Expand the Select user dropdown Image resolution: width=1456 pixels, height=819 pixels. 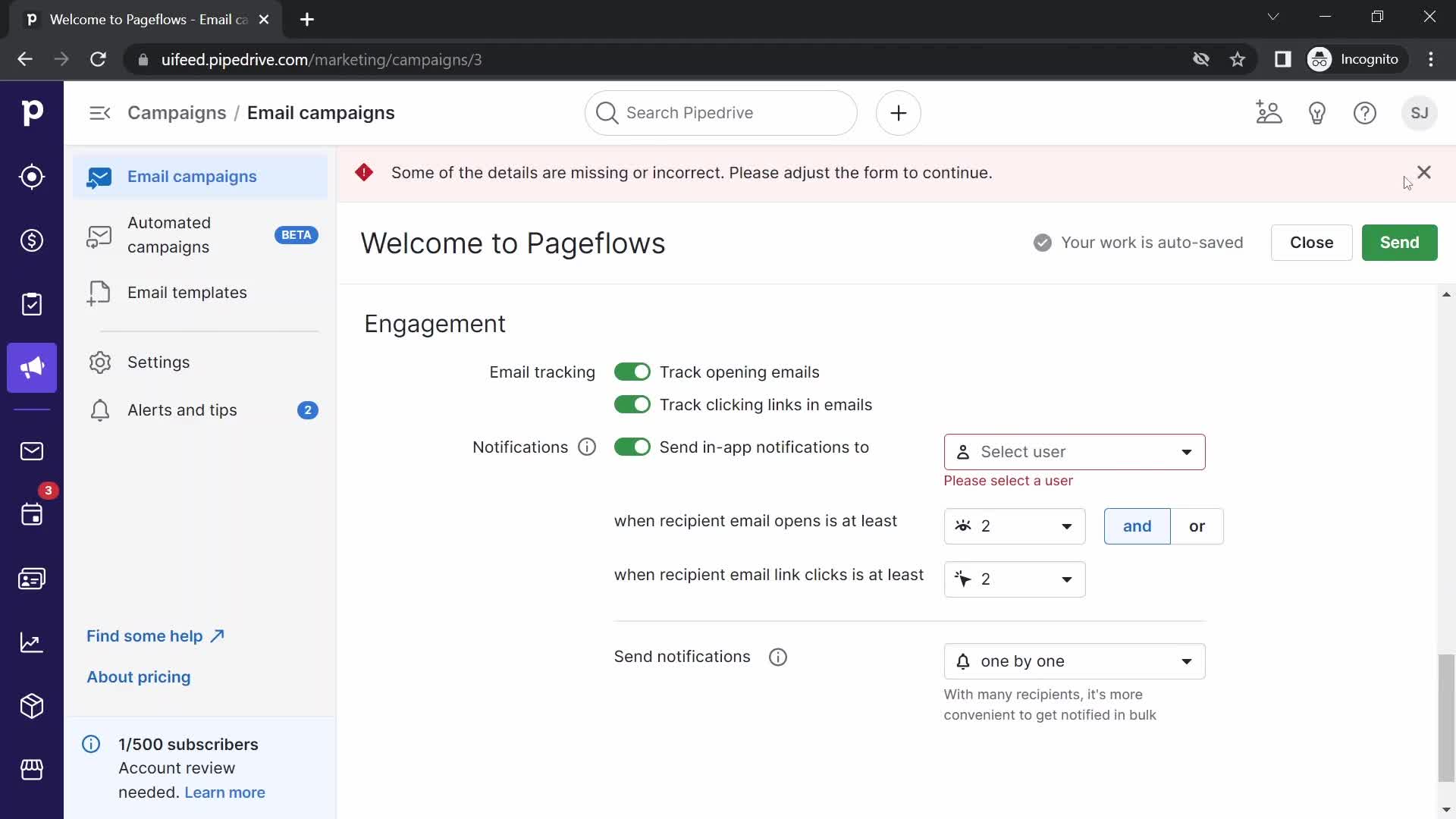pyautogui.click(x=1074, y=451)
